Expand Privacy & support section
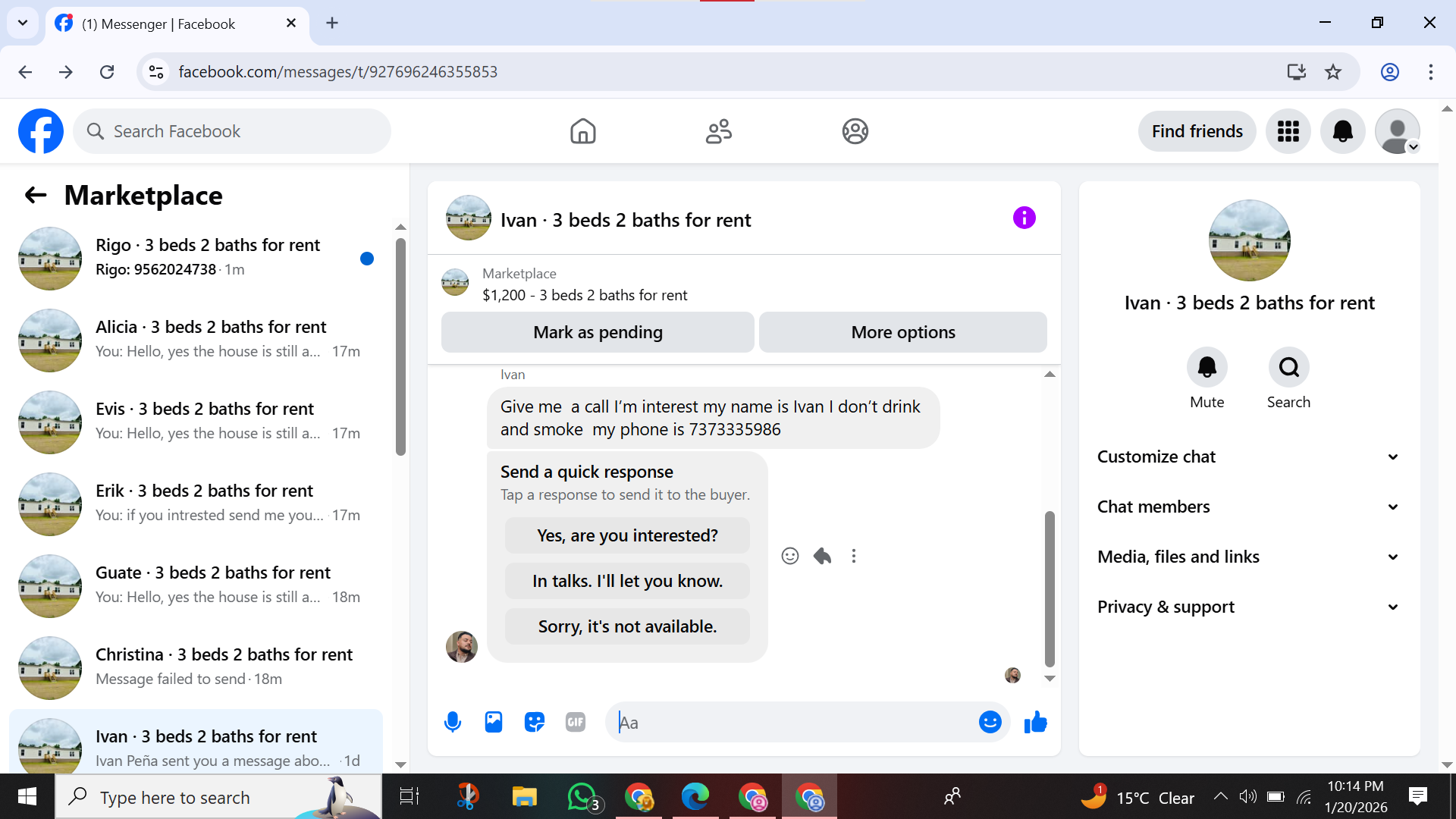 coord(1249,607)
